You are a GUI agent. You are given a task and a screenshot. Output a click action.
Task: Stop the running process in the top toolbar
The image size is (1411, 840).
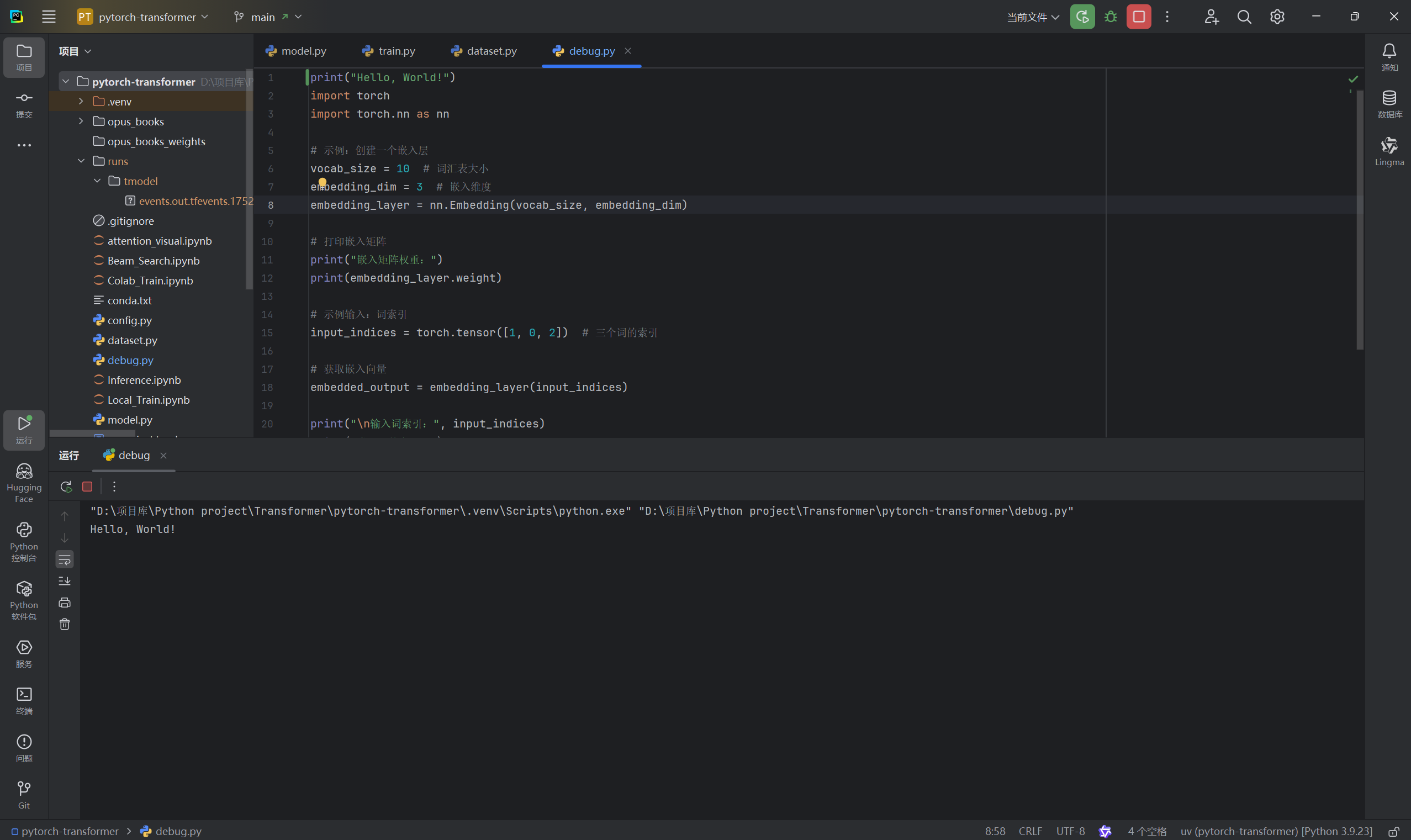click(1139, 17)
